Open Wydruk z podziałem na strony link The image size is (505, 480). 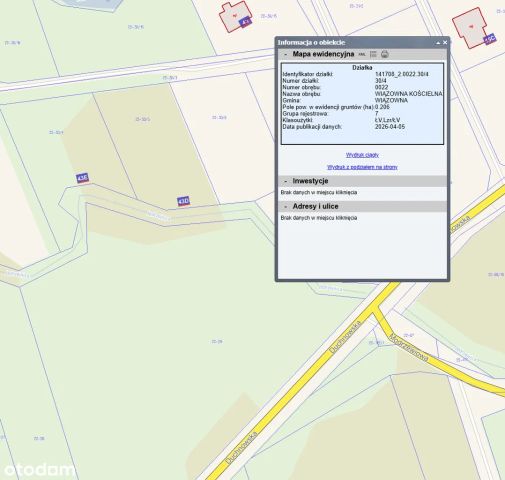pyautogui.click(x=362, y=167)
